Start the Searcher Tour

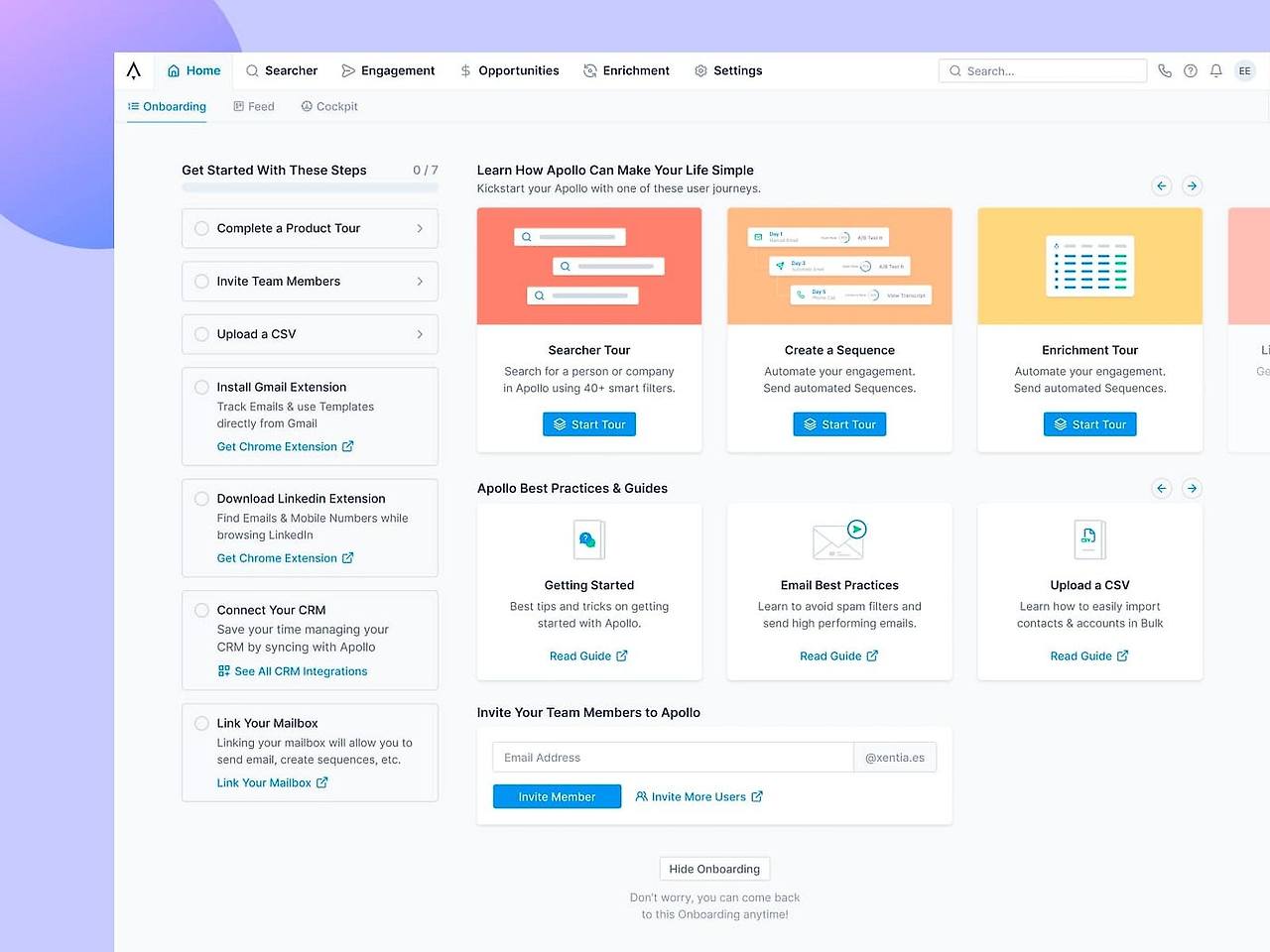pyautogui.click(x=589, y=424)
